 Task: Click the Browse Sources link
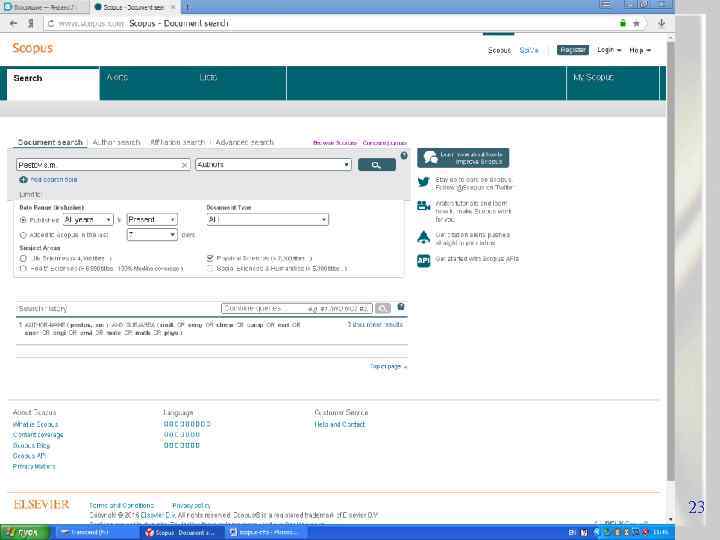335,143
